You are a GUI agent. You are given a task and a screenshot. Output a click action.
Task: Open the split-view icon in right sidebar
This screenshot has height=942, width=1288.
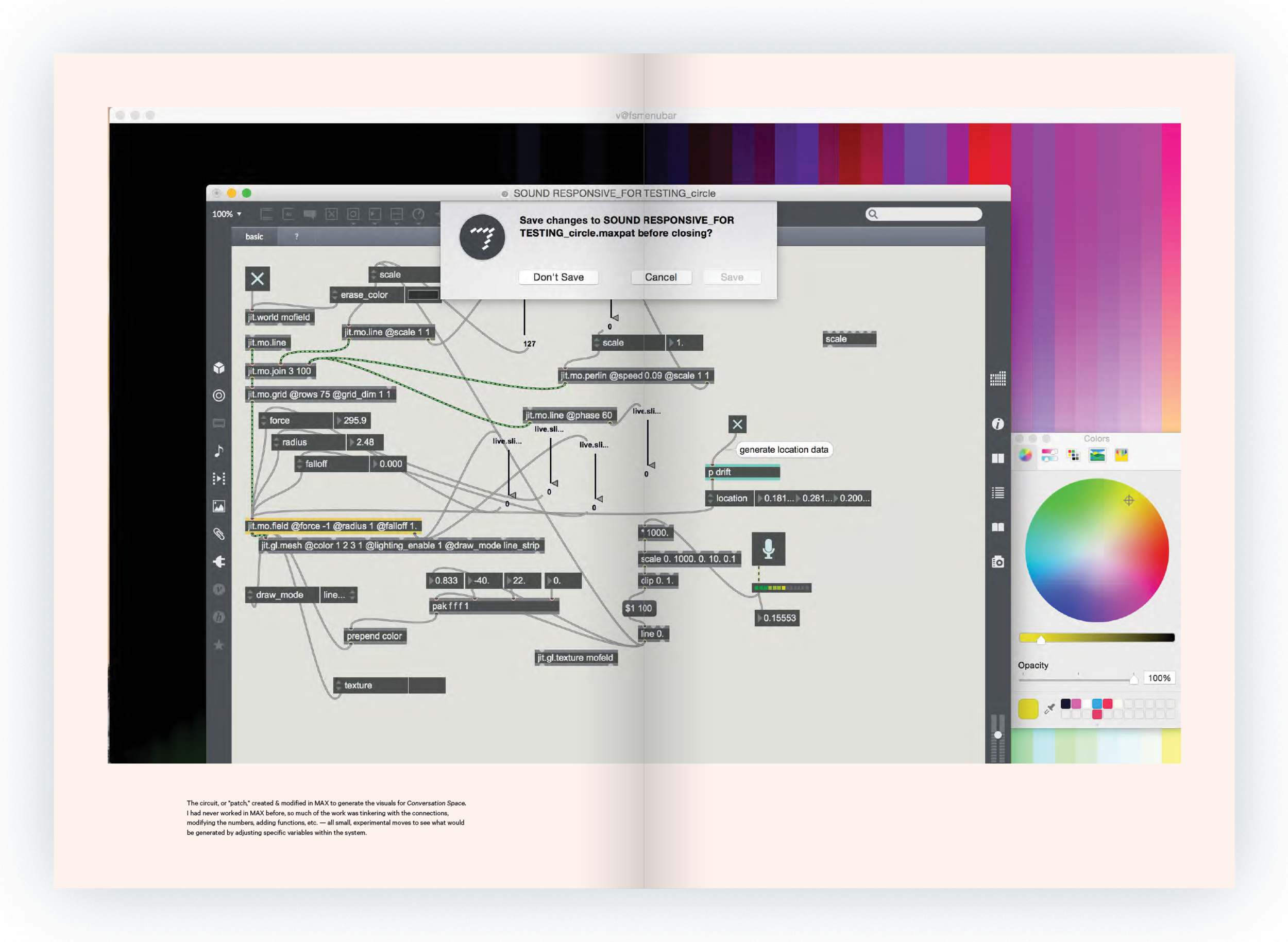click(997, 458)
